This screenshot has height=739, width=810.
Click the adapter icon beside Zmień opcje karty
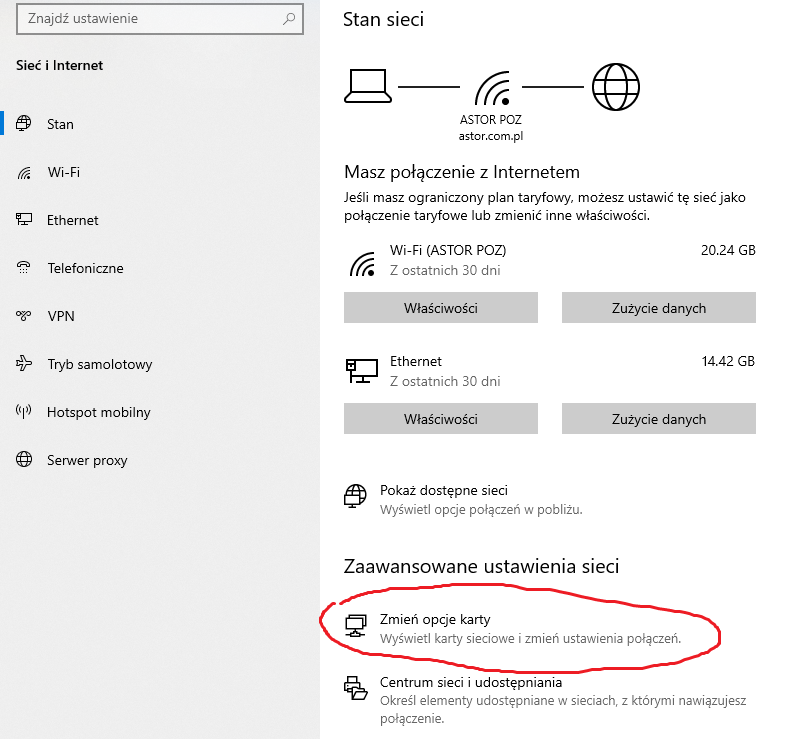click(356, 625)
